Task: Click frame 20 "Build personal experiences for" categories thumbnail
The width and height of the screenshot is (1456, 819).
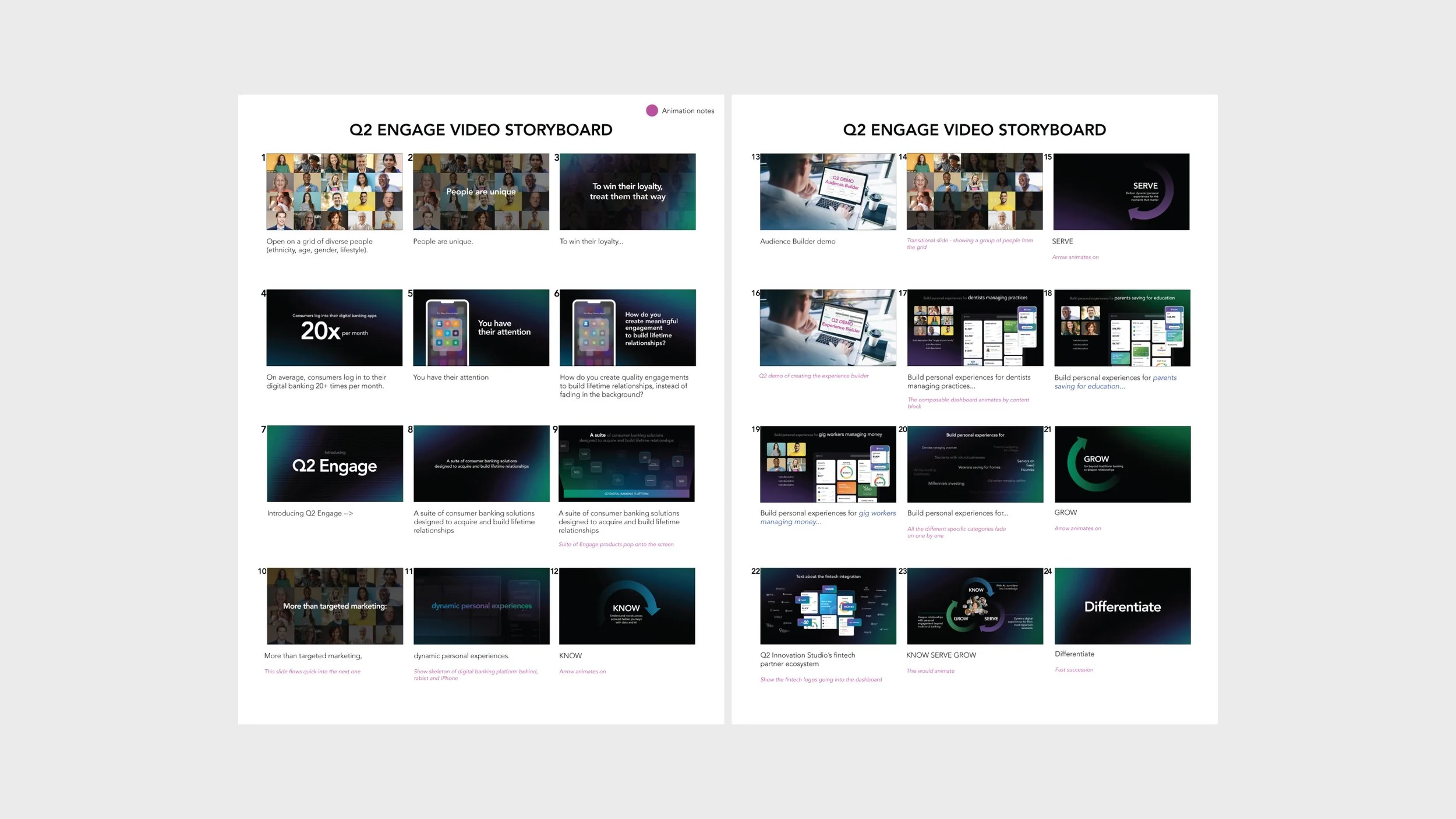Action: coord(976,464)
